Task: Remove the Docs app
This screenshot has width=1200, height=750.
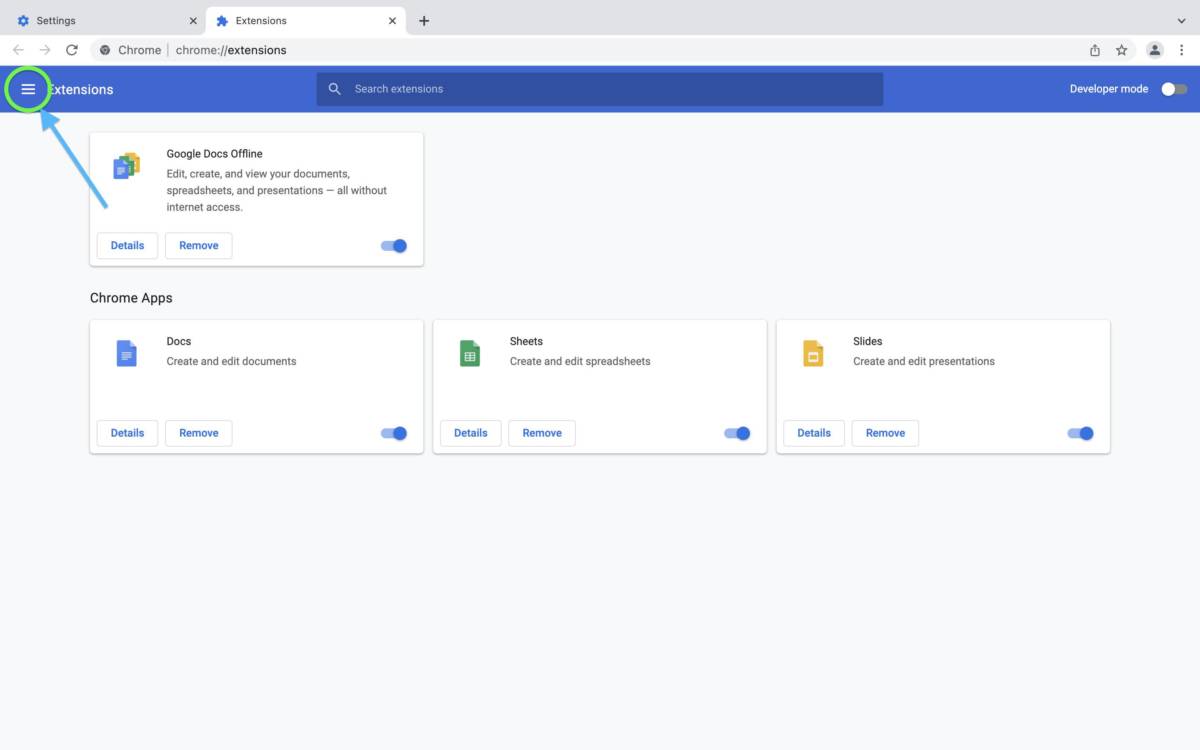Action: point(198,433)
